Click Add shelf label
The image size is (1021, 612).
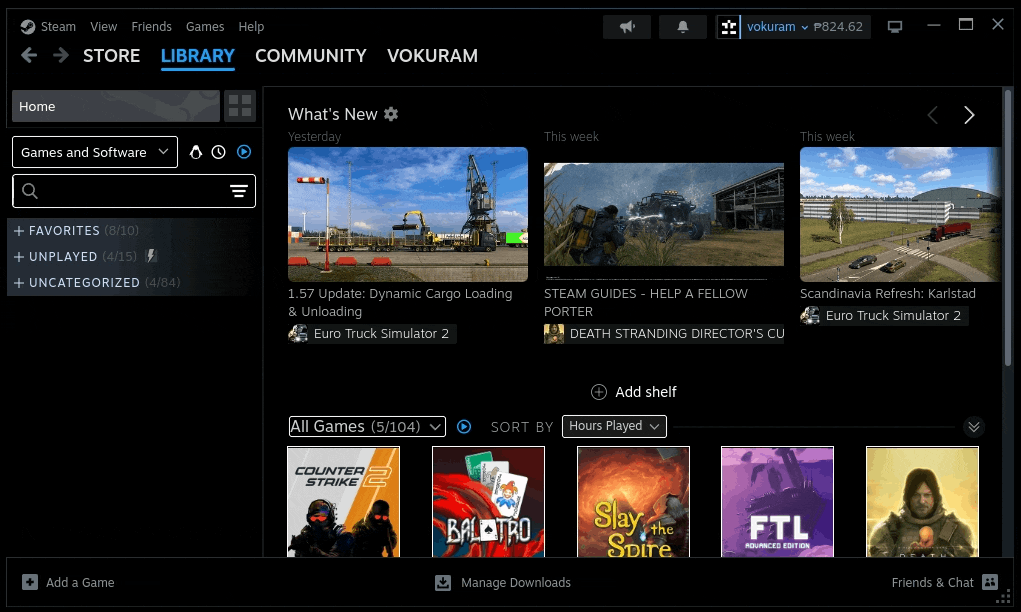coord(646,392)
